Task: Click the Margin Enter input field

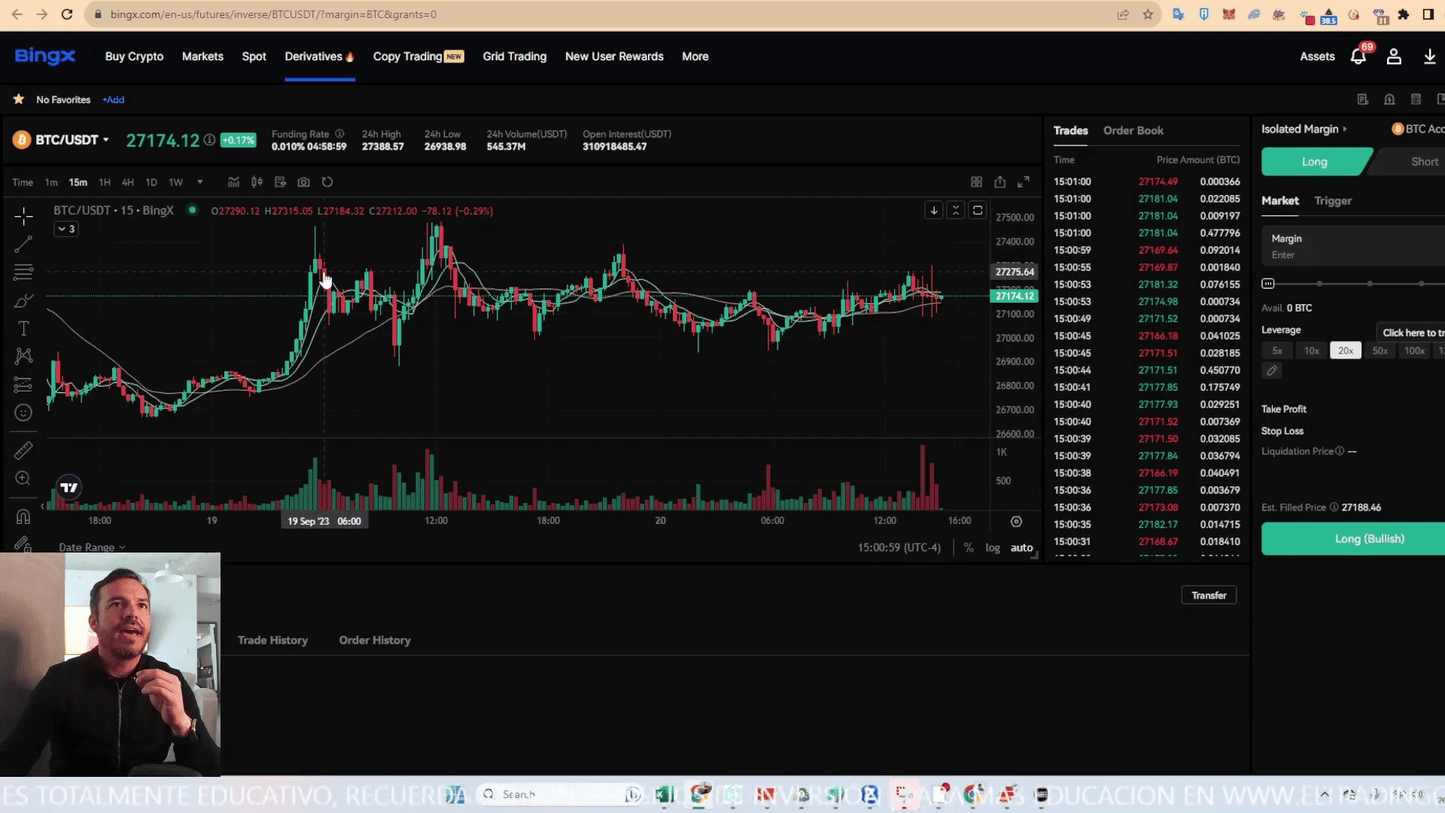Action: pyautogui.click(x=1353, y=246)
